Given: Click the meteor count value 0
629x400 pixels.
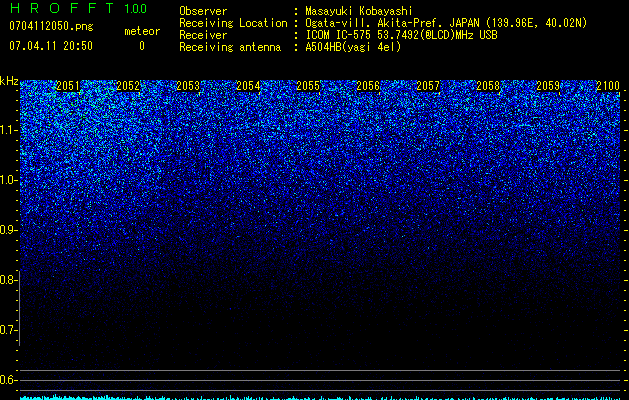Looking at the screenshot, I should [x=142, y=46].
